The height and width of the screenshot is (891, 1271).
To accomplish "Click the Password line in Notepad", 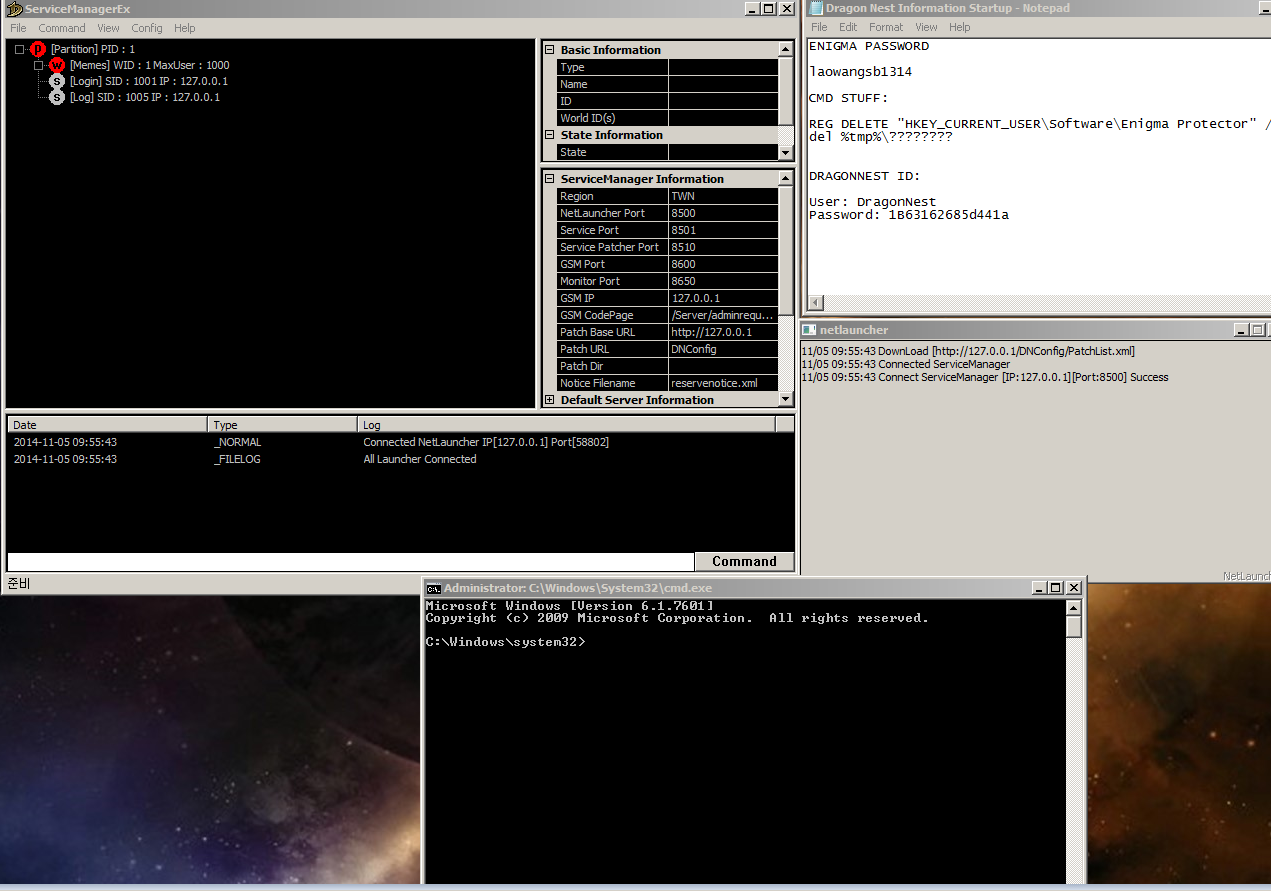I will pos(909,215).
